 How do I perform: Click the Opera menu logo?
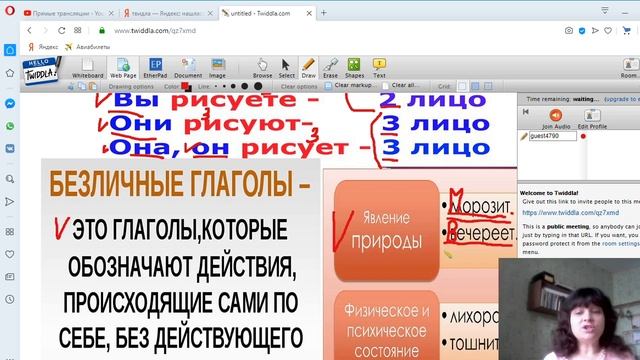[9, 11]
